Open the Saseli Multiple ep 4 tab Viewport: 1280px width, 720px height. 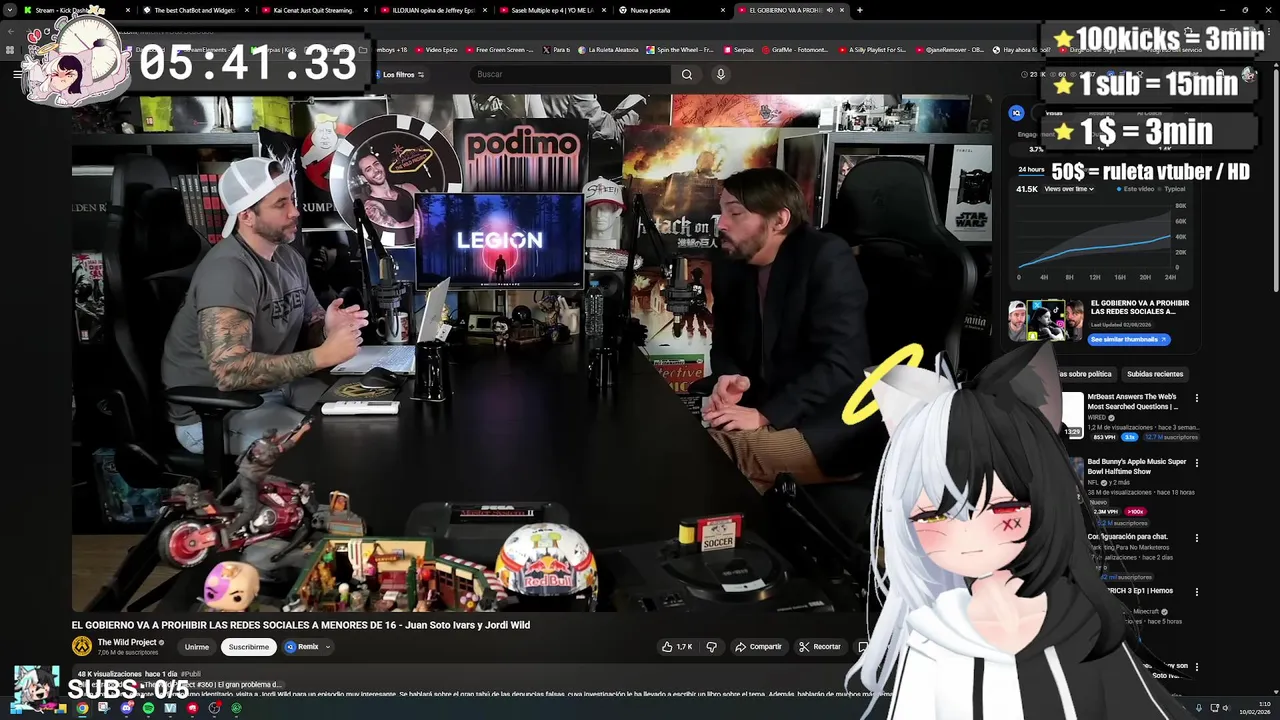(551, 10)
